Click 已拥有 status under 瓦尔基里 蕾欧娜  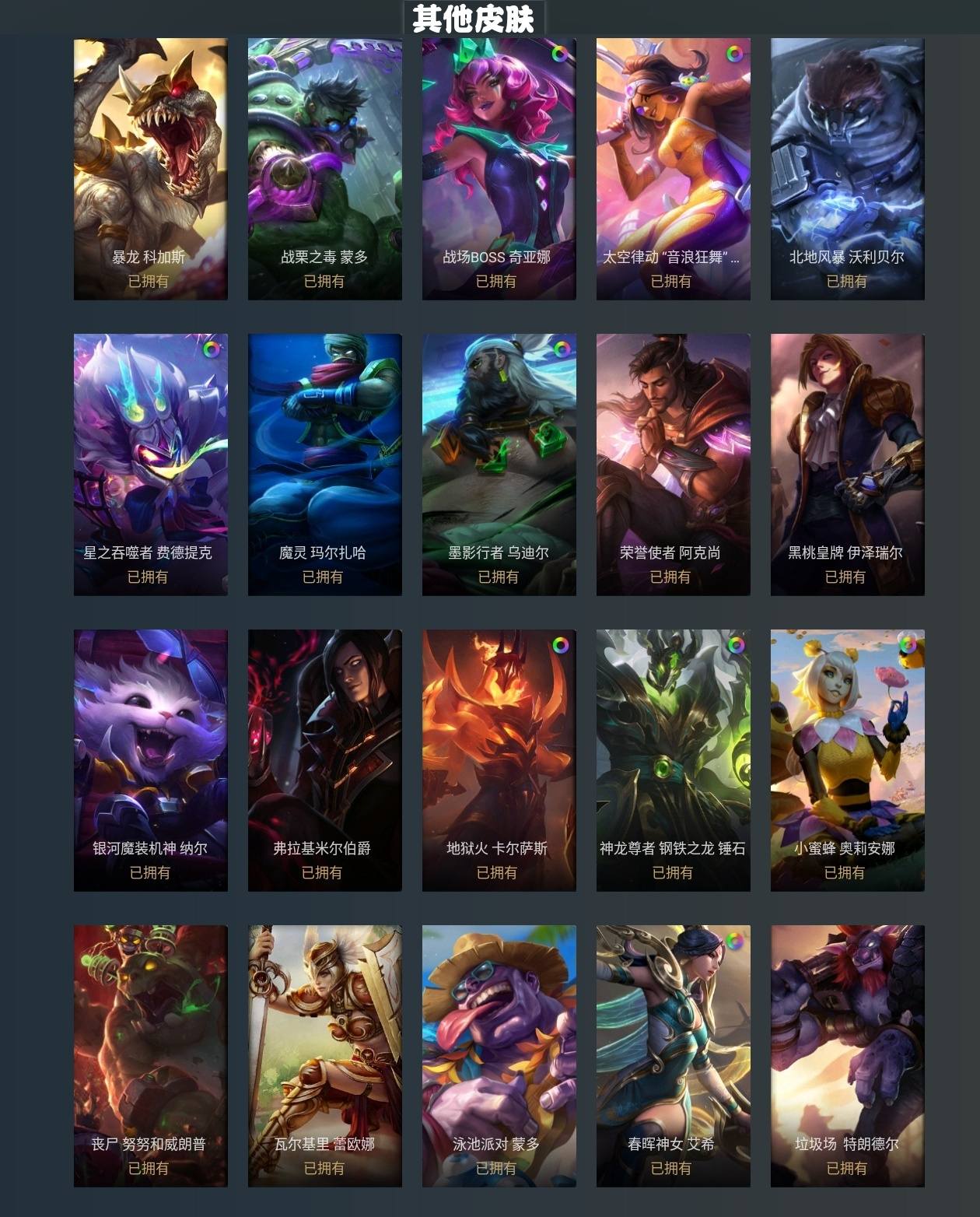[324, 1168]
